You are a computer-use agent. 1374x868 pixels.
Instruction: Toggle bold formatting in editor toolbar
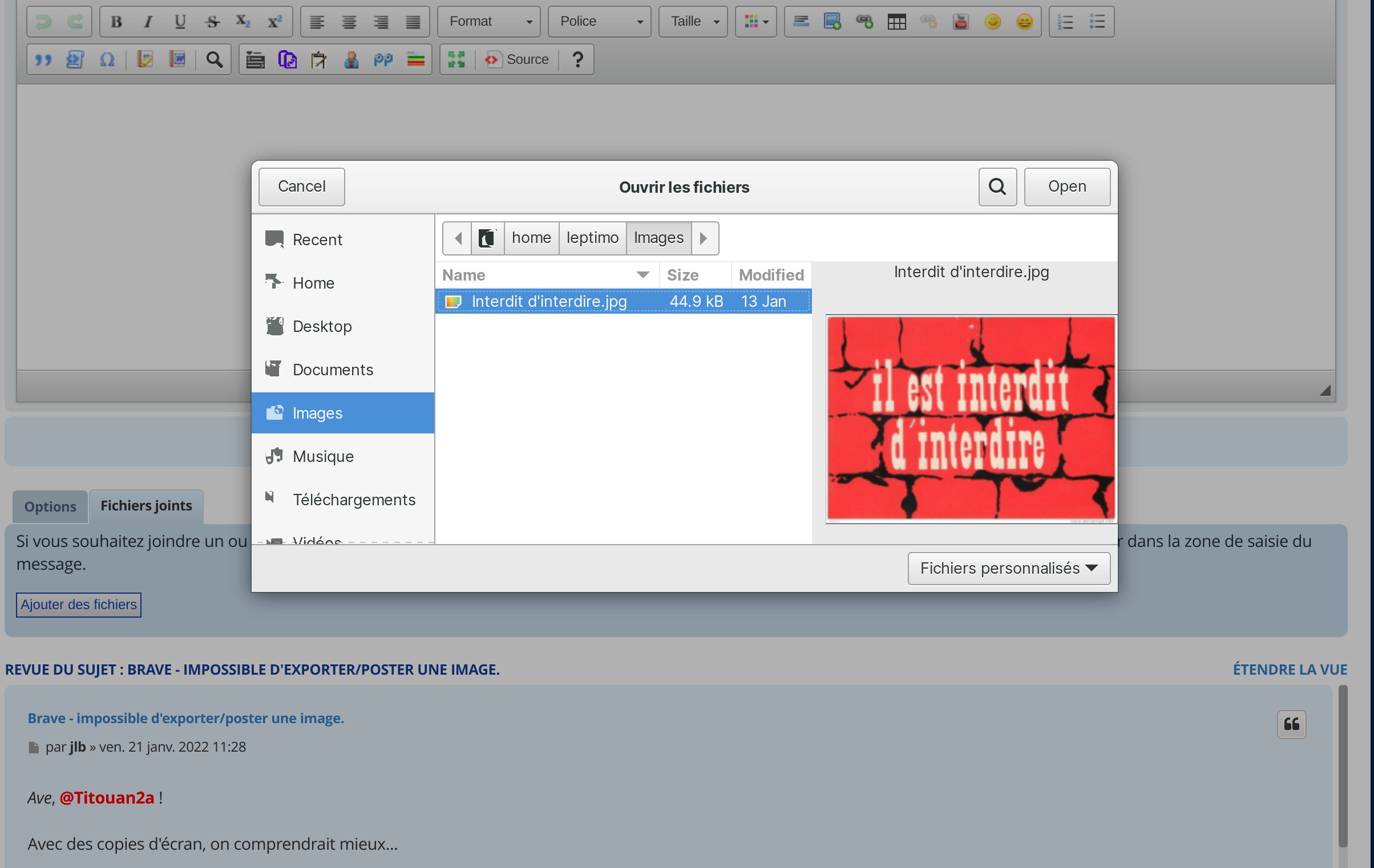116,22
